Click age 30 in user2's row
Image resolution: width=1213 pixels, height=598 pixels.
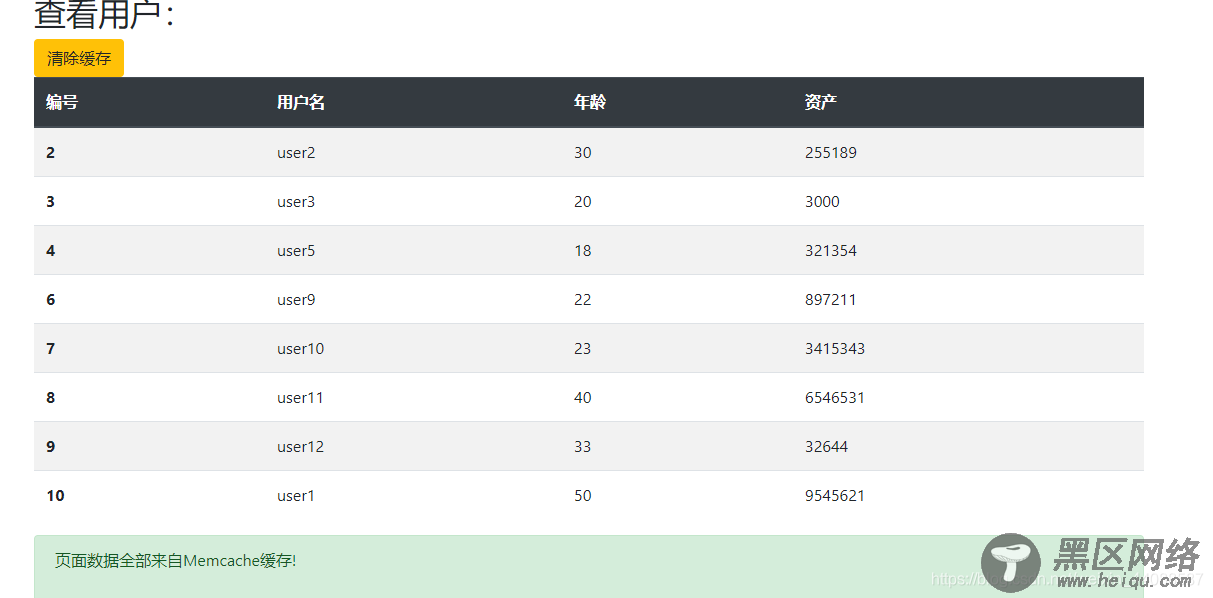(583, 153)
